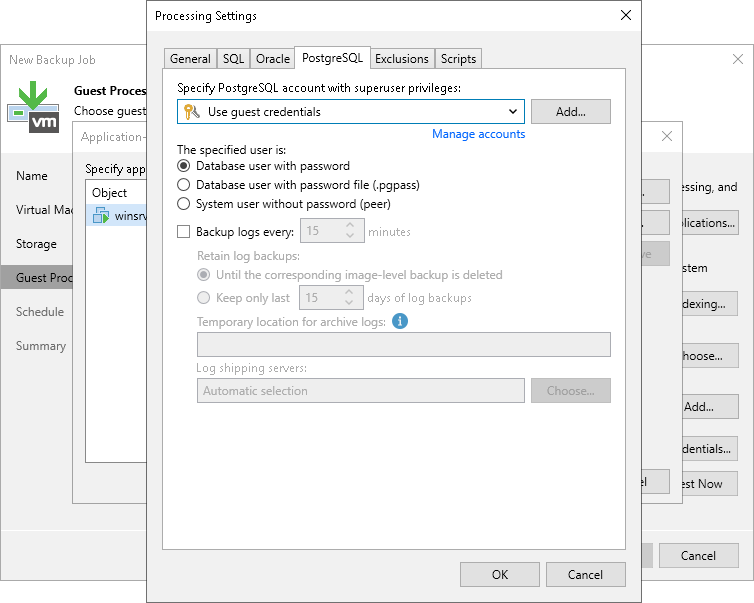Switch to the SQL tab
This screenshot has height=603, width=754.
pos(233,59)
